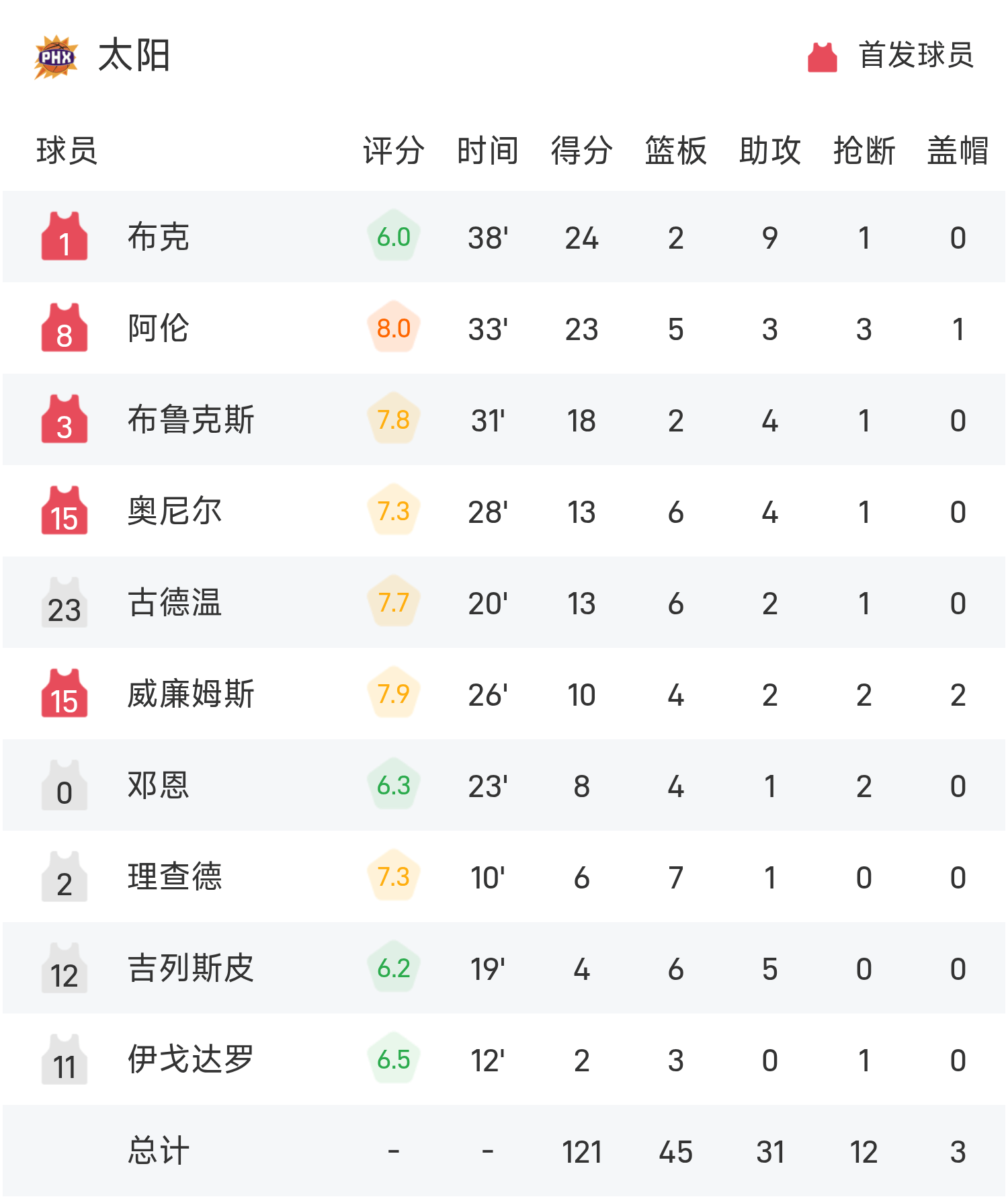Click the red starter jersey legend icon
1008x1199 pixels.
click(822, 57)
